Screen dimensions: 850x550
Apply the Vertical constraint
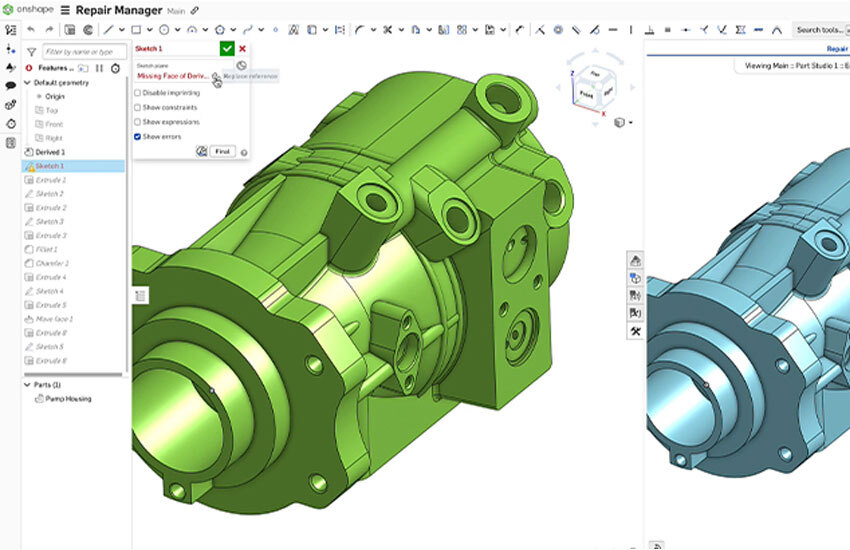pyautogui.click(x=631, y=30)
